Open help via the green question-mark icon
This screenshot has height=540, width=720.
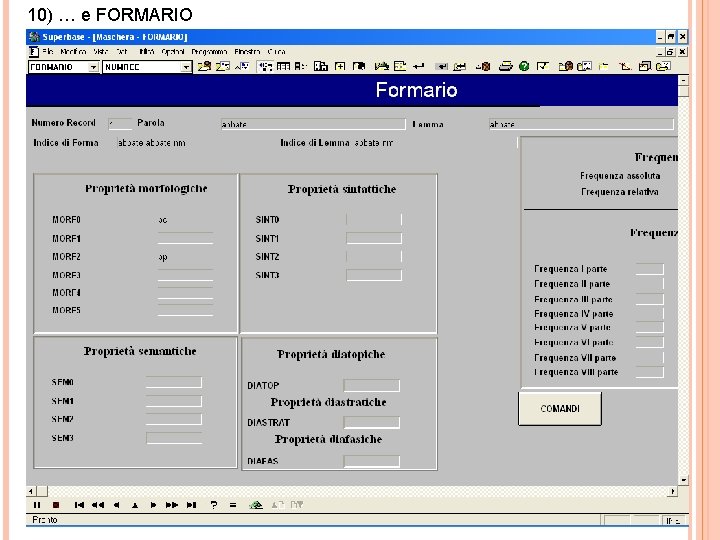[x=524, y=67]
